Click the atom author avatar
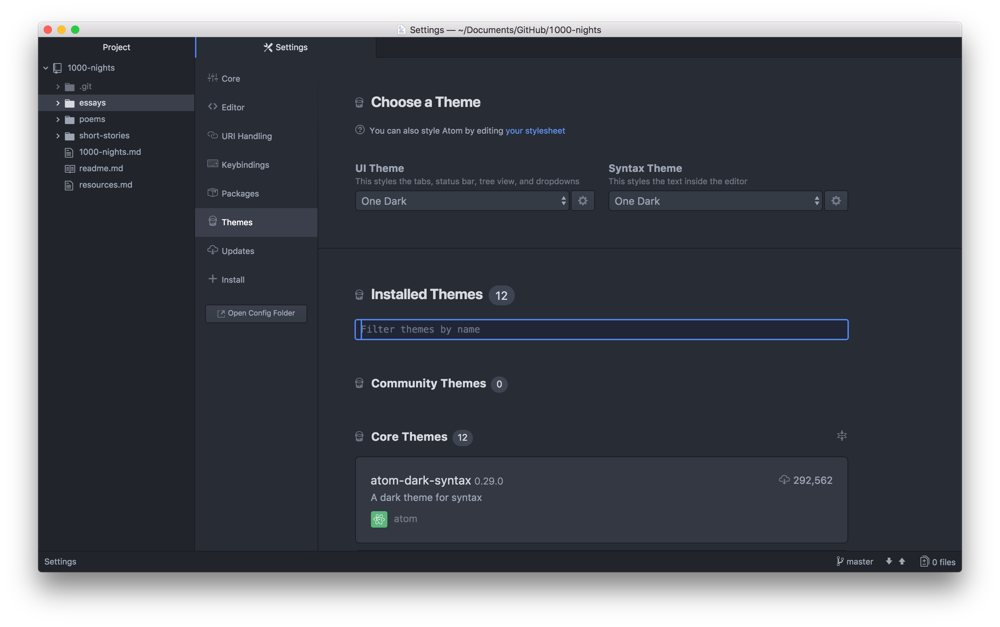 pyautogui.click(x=379, y=519)
